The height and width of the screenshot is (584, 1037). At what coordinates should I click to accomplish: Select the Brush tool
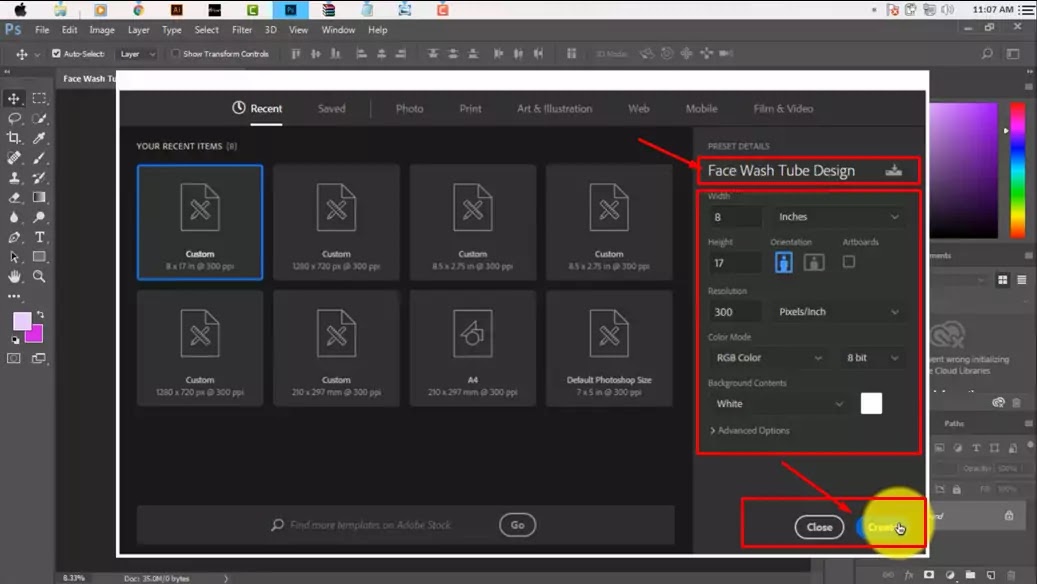(x=40, y=157)
